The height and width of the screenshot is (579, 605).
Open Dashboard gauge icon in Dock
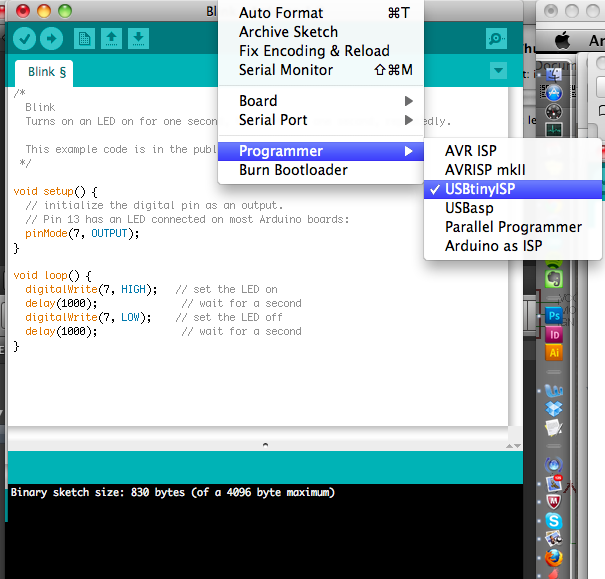(554, 112)
